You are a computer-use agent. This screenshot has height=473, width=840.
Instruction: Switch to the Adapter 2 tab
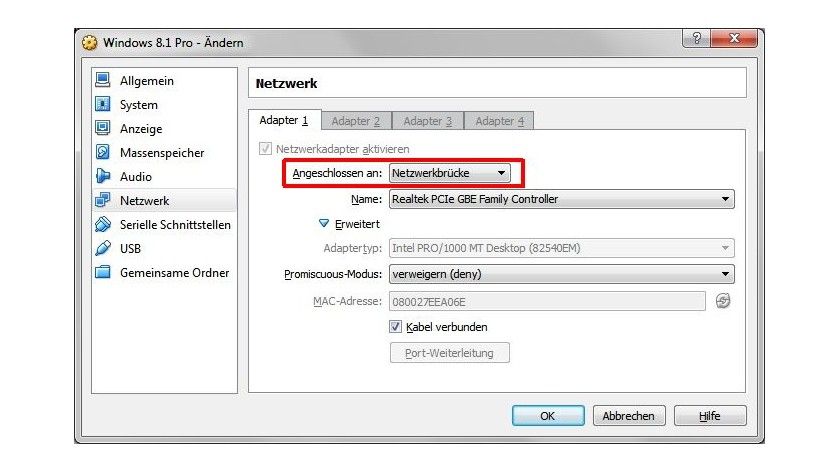356,121
